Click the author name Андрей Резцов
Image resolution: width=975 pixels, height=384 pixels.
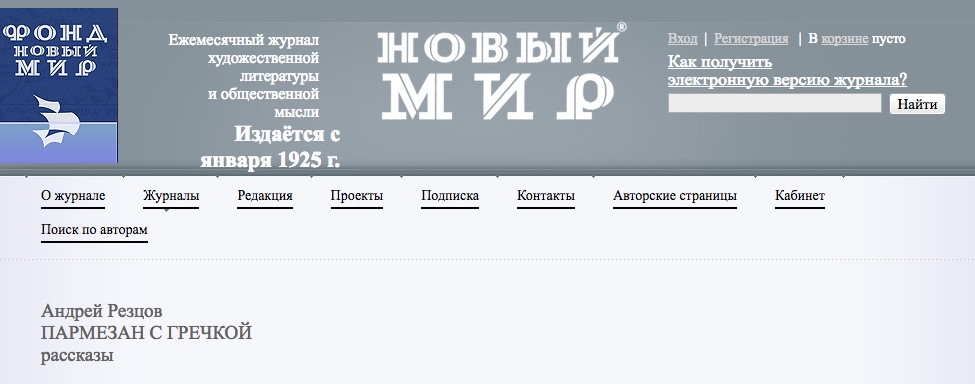101,311
